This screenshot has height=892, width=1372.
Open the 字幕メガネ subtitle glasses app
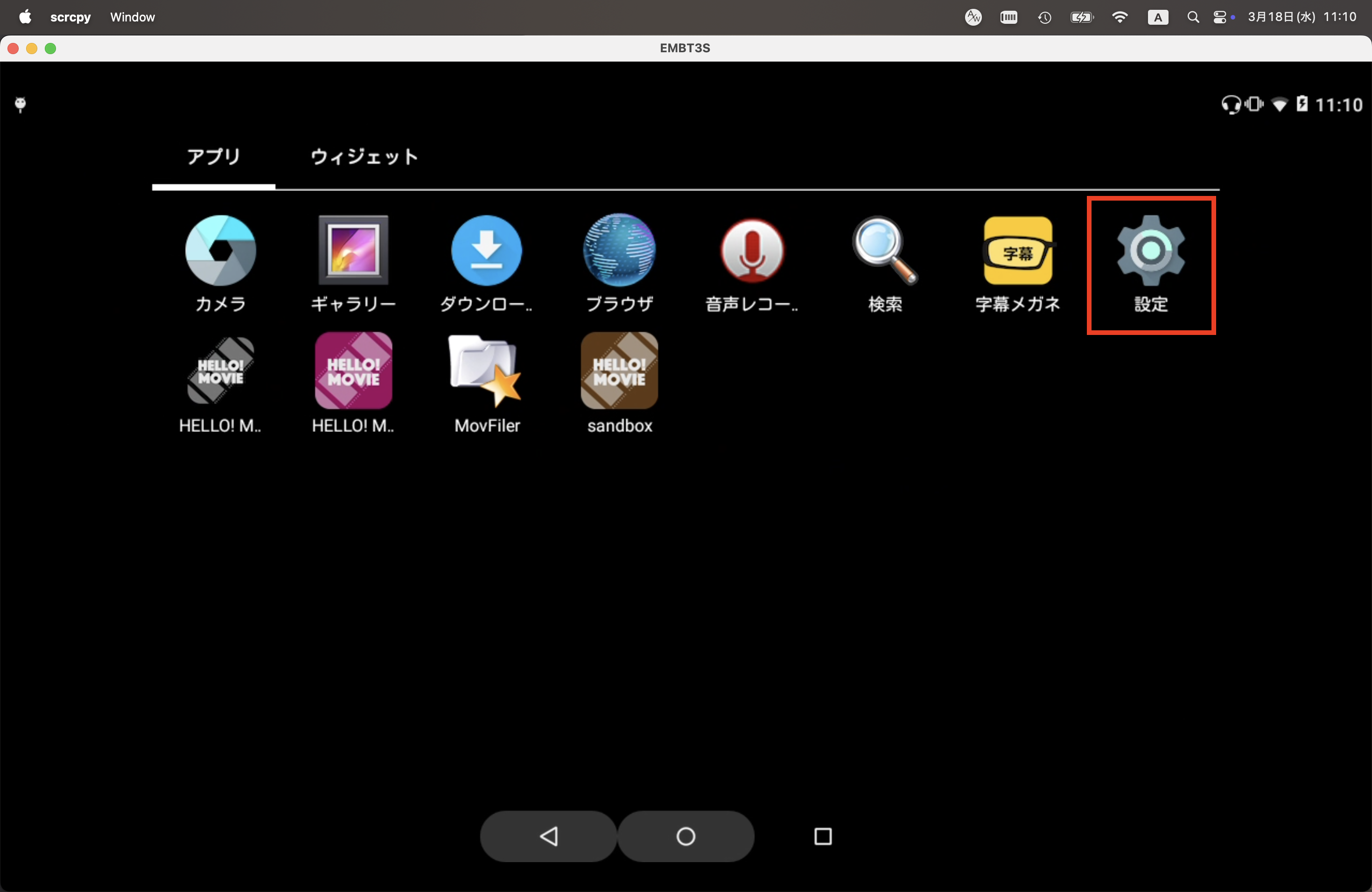[1017, 251]
